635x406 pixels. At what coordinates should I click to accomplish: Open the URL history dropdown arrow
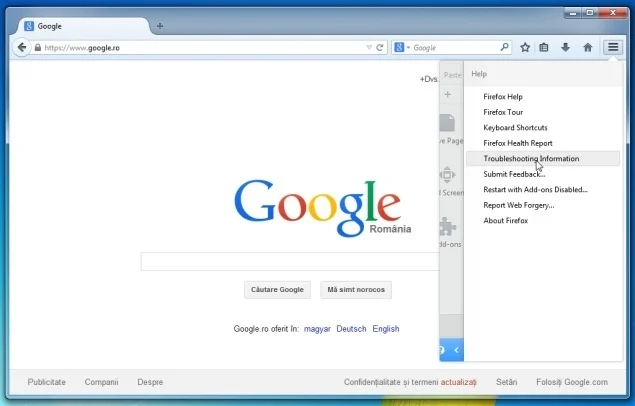369,47
